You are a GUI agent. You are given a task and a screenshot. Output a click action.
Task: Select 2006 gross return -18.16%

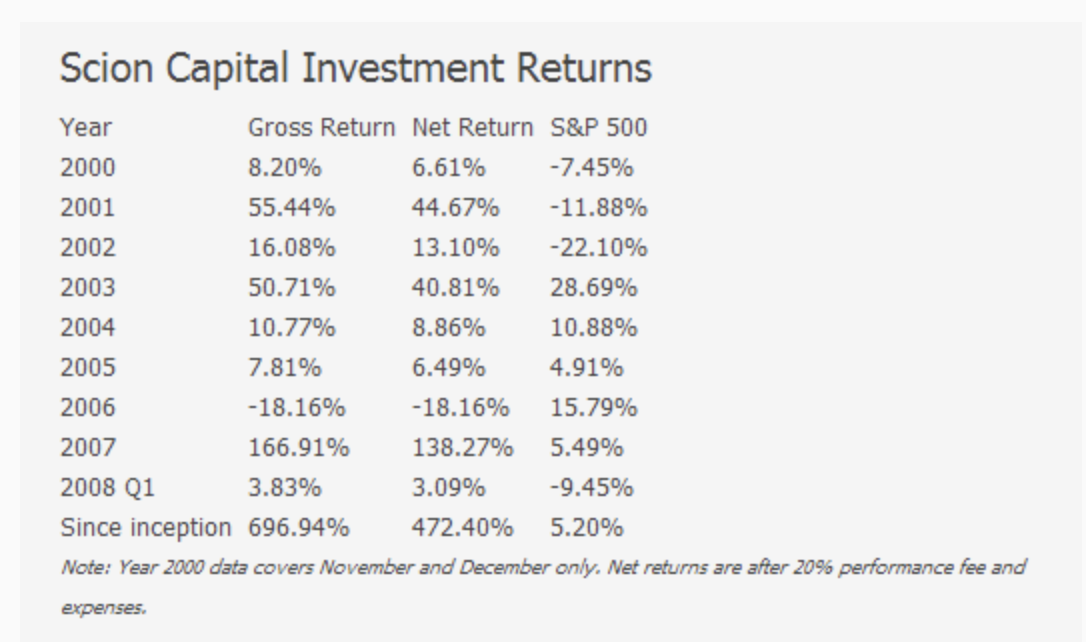(x=296, y=408)
